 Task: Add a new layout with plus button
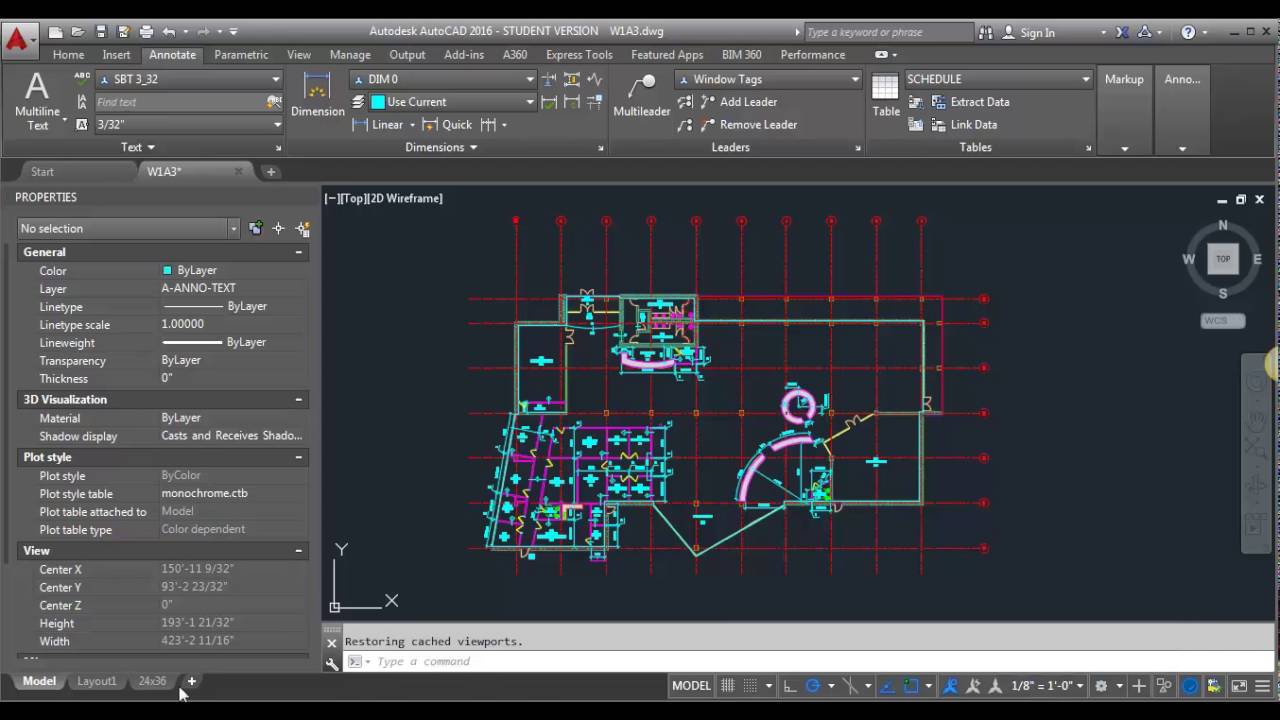tap(191, 681)
